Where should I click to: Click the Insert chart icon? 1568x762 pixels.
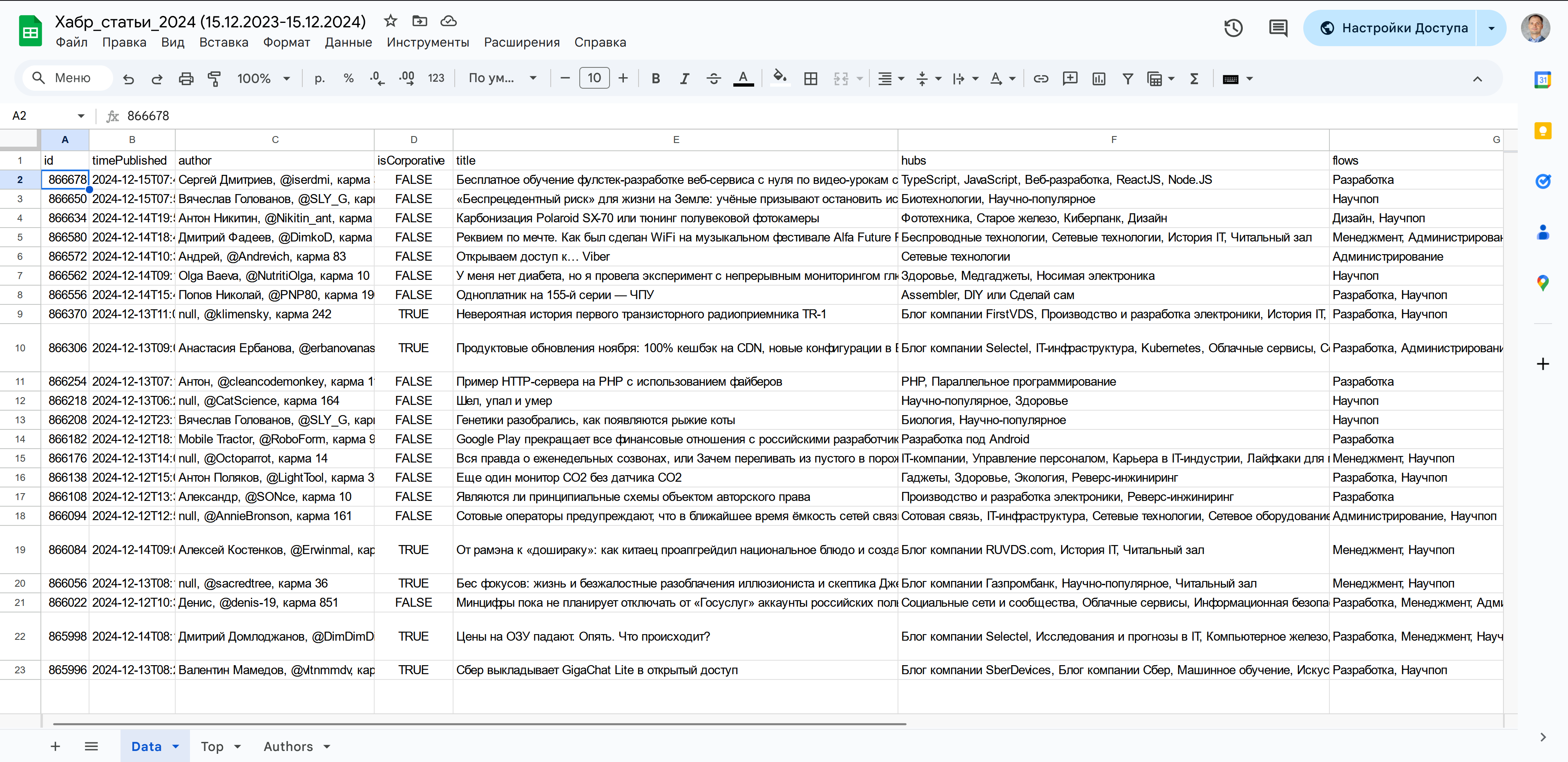coord(1098,78)
